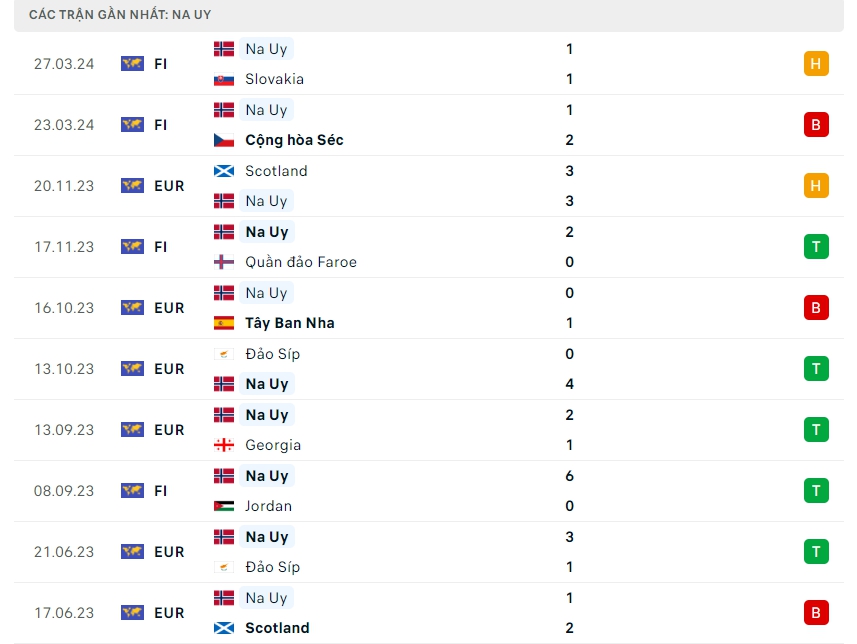Click the Spain flag beside Tây Ban Nha
The width and height of the screenshot is (857, 644).
pyautogui.click(x=224, y=323)
